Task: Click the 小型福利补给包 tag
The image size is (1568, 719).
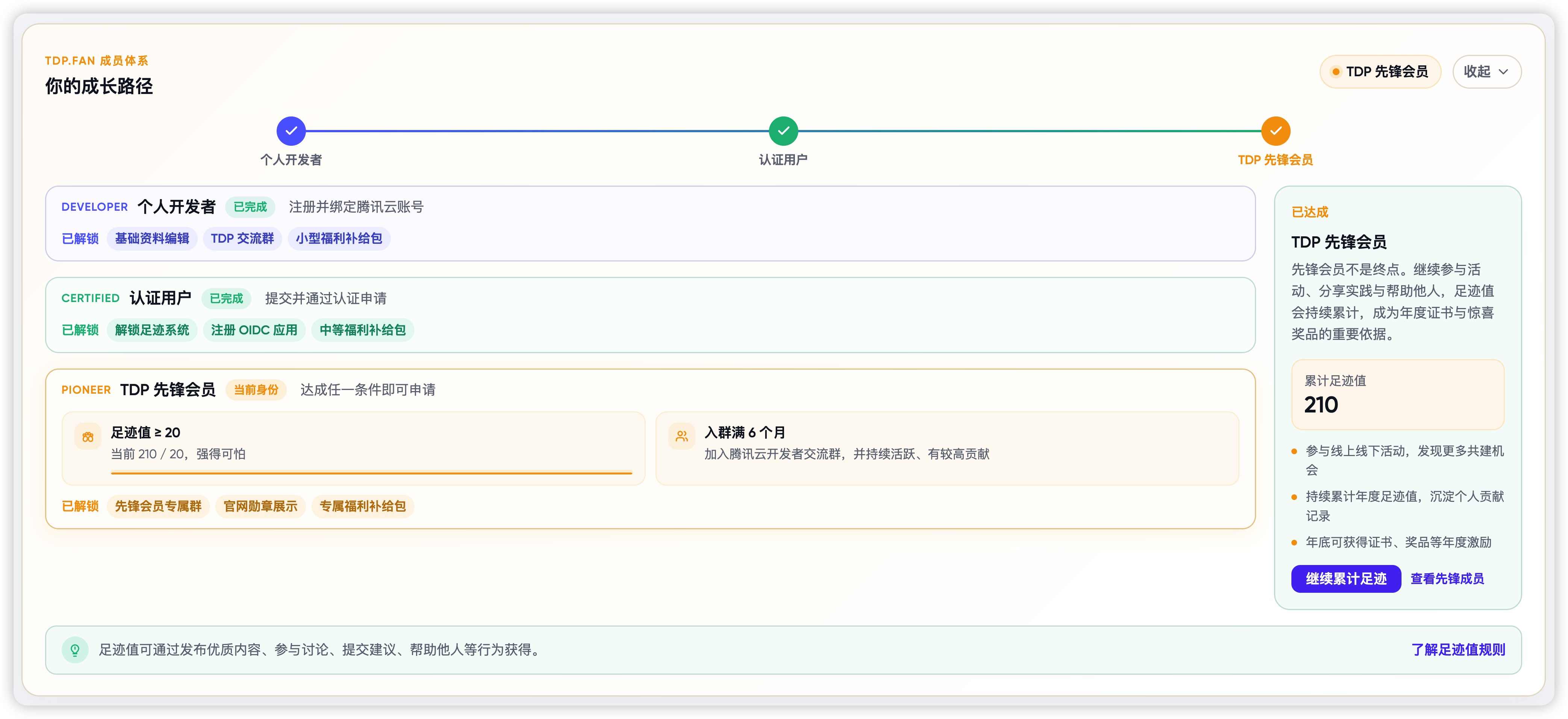Action: [x=339, y=239]
